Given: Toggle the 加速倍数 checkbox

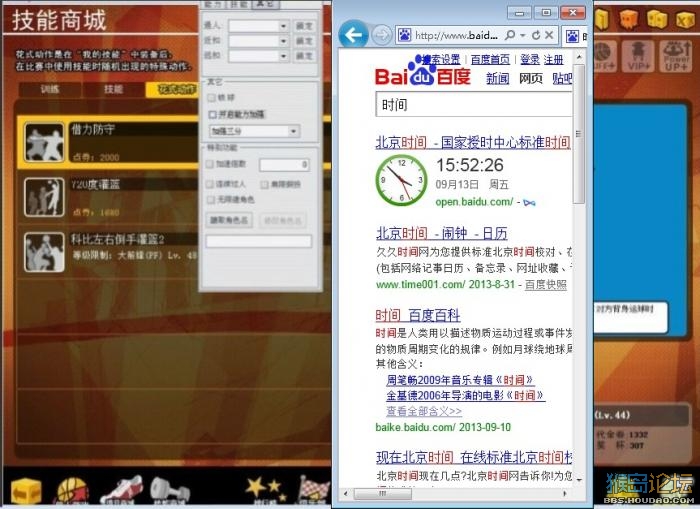Looking at the screenshot, I should [x=209, y=164].
